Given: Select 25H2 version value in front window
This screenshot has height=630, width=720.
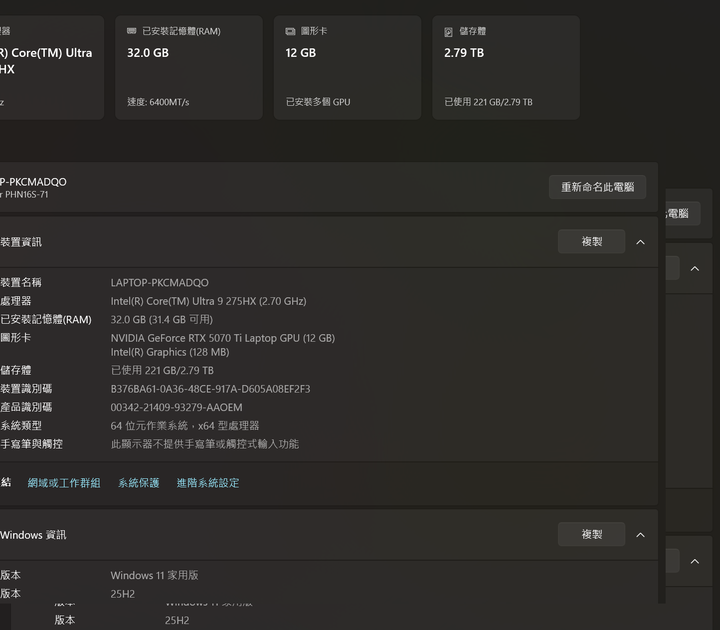Looking at the screenshot, I should coord(123,594).
